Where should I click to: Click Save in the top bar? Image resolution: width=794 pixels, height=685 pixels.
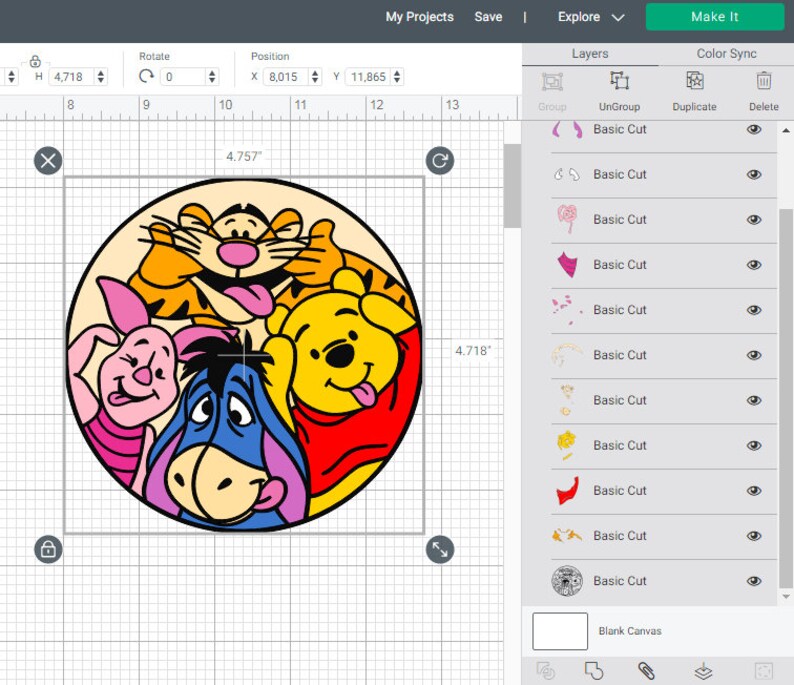(x=488, y=17)
